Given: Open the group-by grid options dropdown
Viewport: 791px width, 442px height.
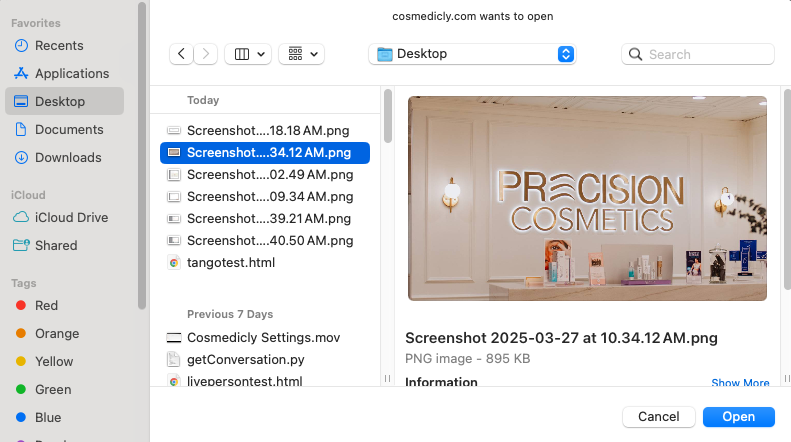Looking at the screenshot, I should point(302,54).
